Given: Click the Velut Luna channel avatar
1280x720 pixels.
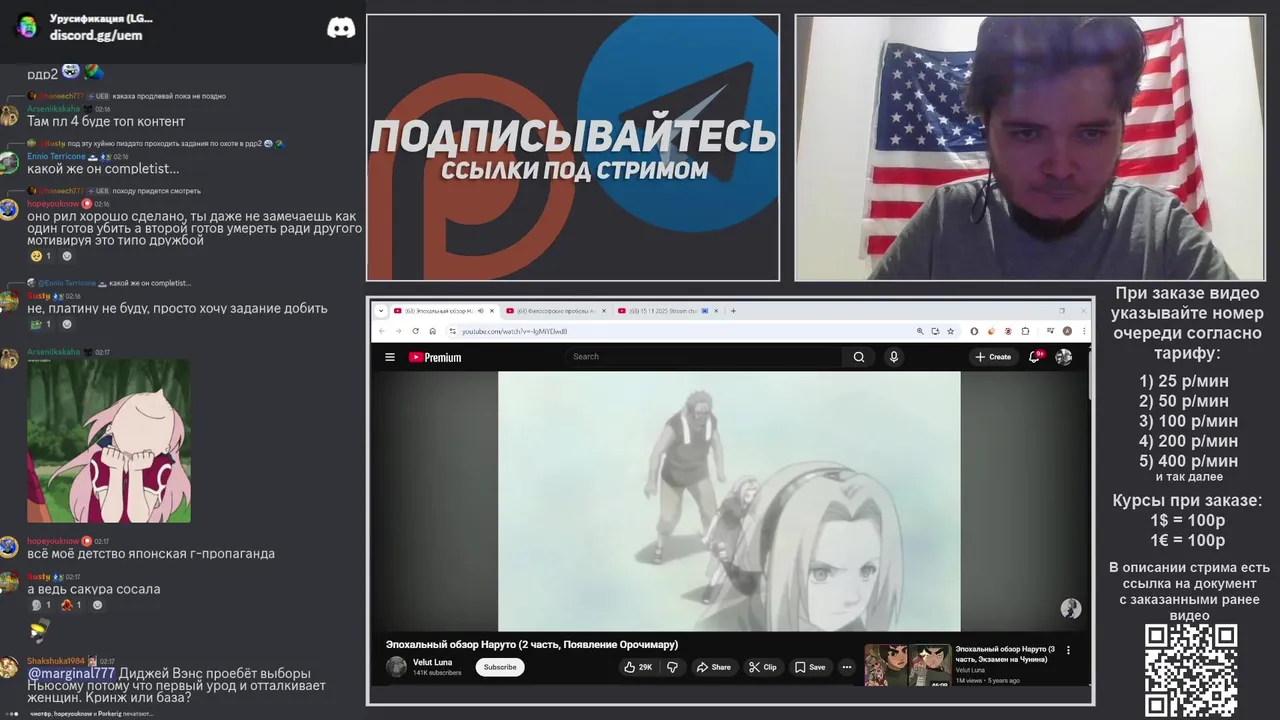Looking at the screenshot, I should pyautogui.click(x=397, y=667).
